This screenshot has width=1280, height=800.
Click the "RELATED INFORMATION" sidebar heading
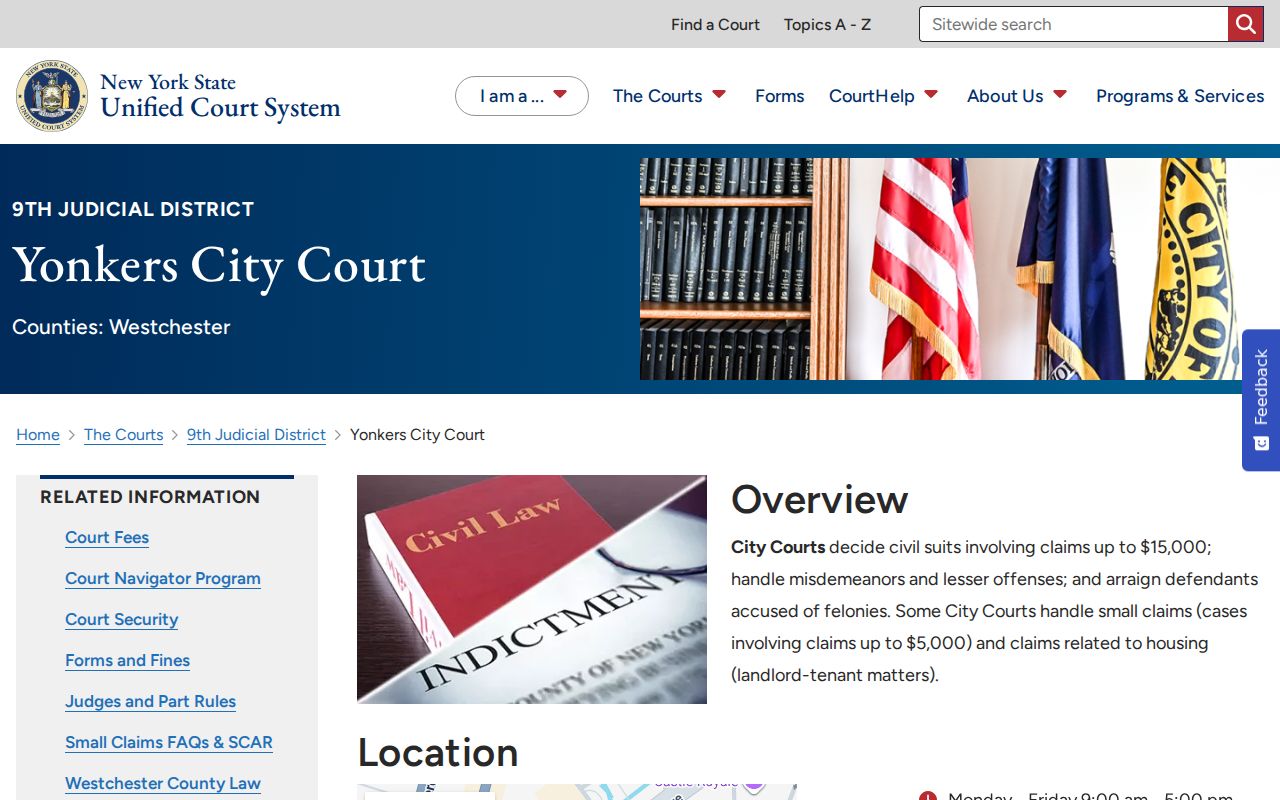150,497
